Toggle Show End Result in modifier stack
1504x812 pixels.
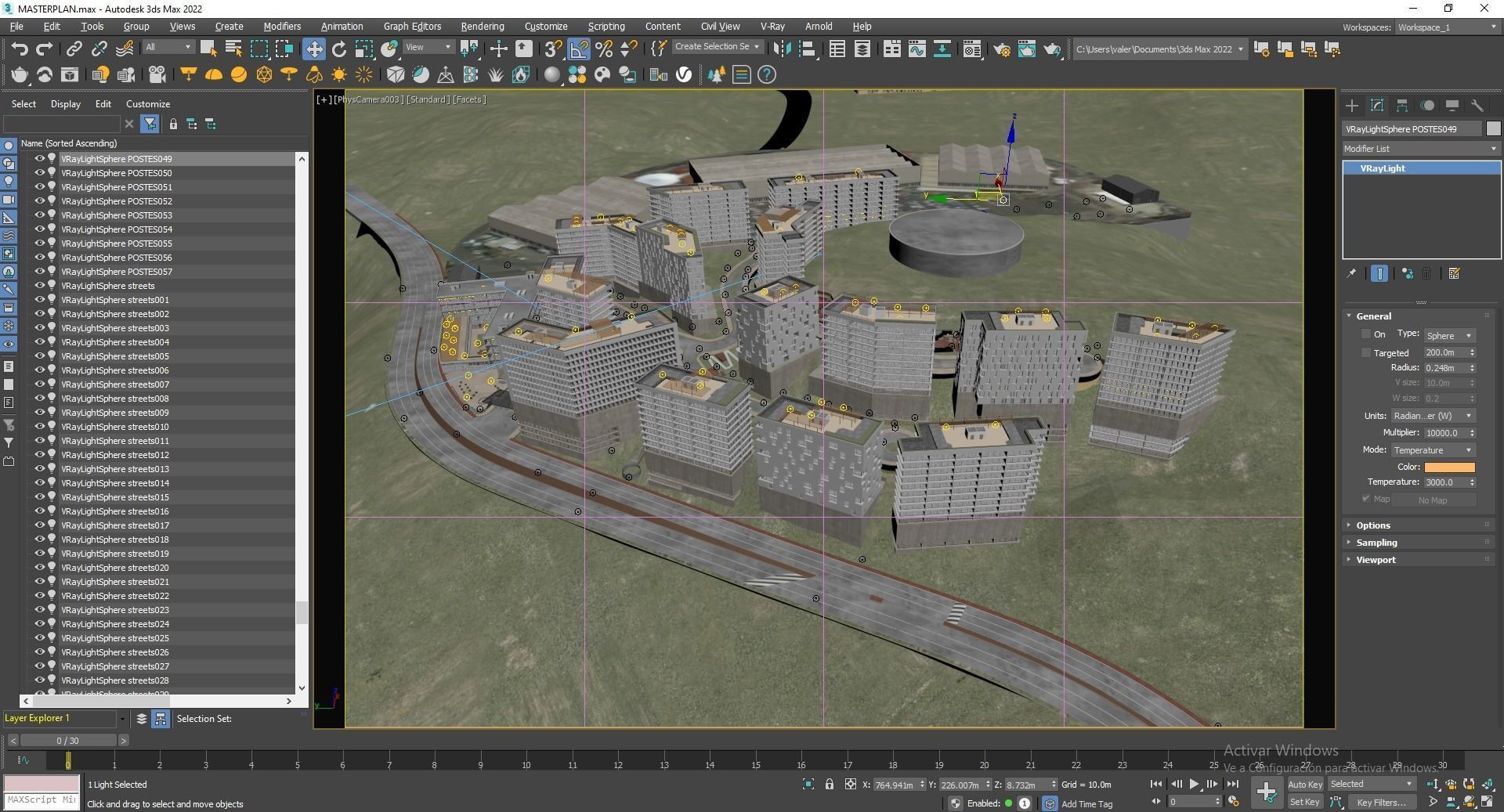point(1379,273)
